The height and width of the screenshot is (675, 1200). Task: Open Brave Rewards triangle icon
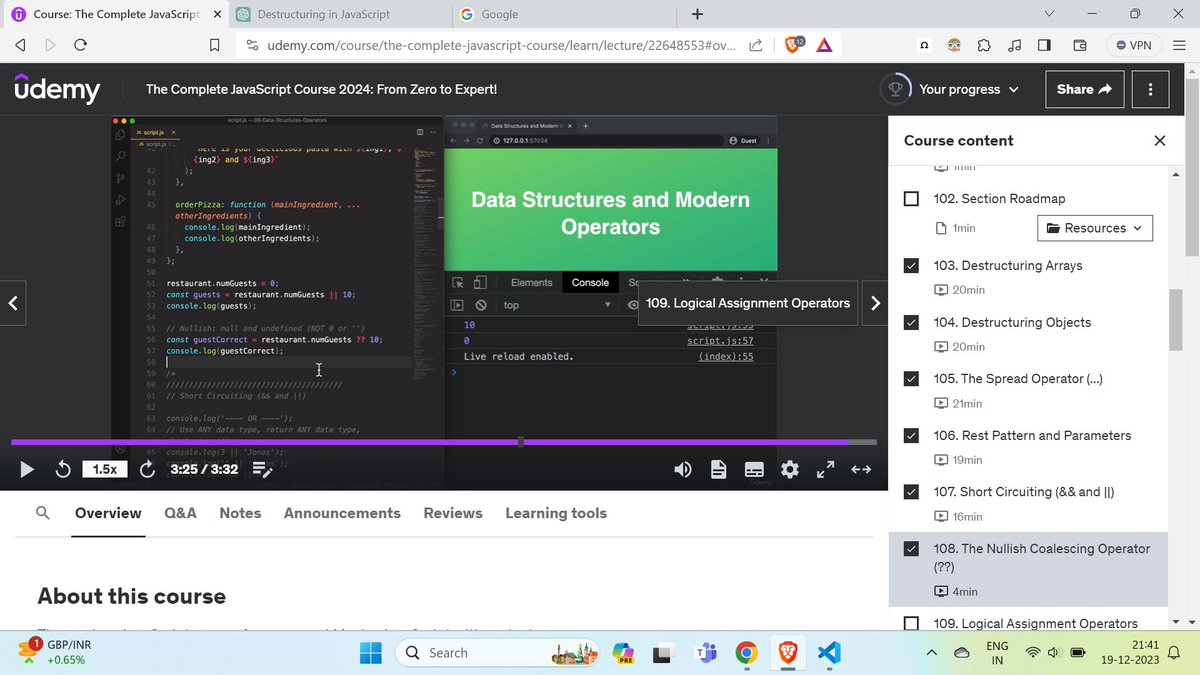[823, 44]
